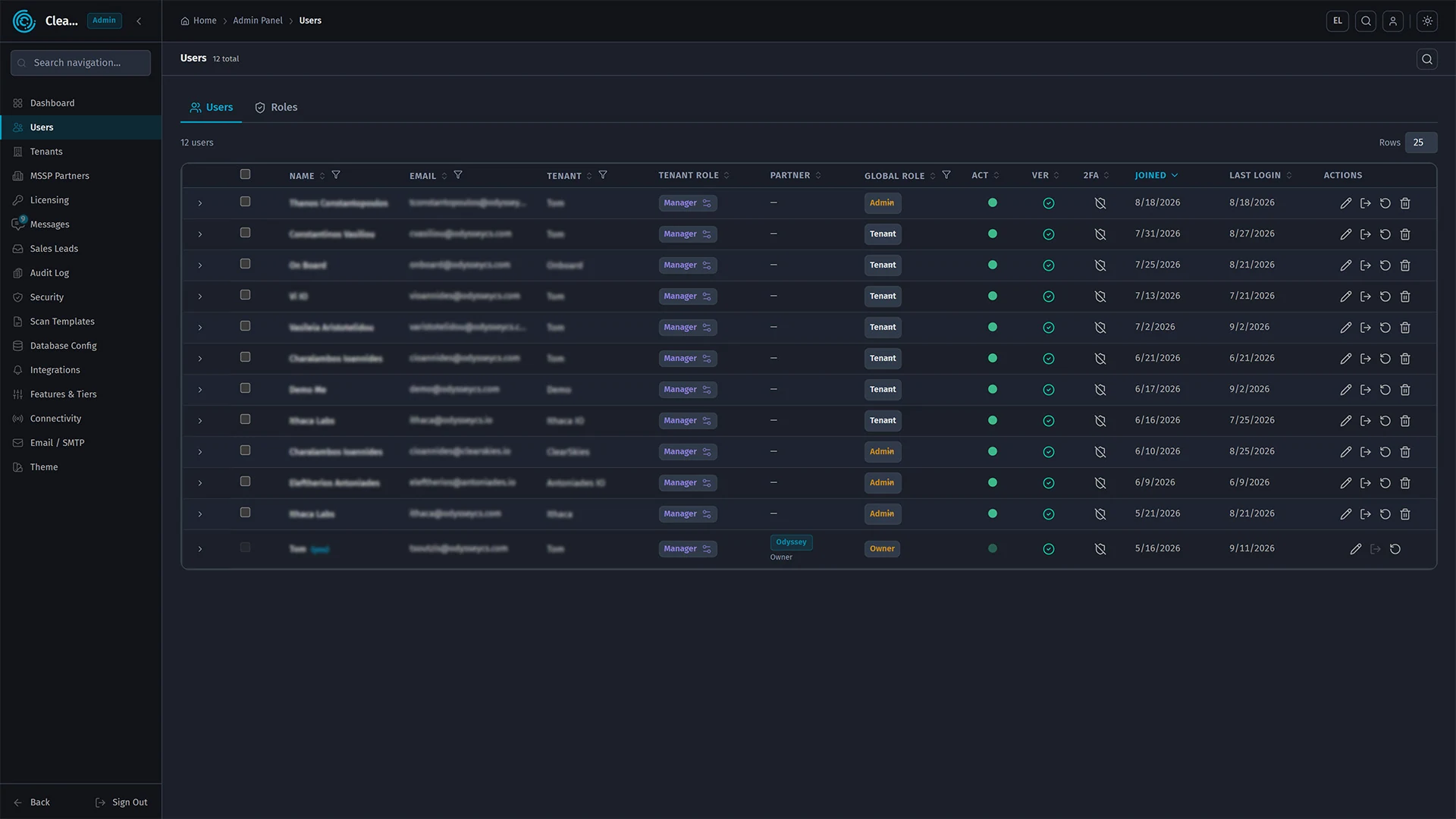Viewport: 1456px width, 819px height.
Task: Open the table search icon beside Users header
Action: click(x=1426, y=59)
